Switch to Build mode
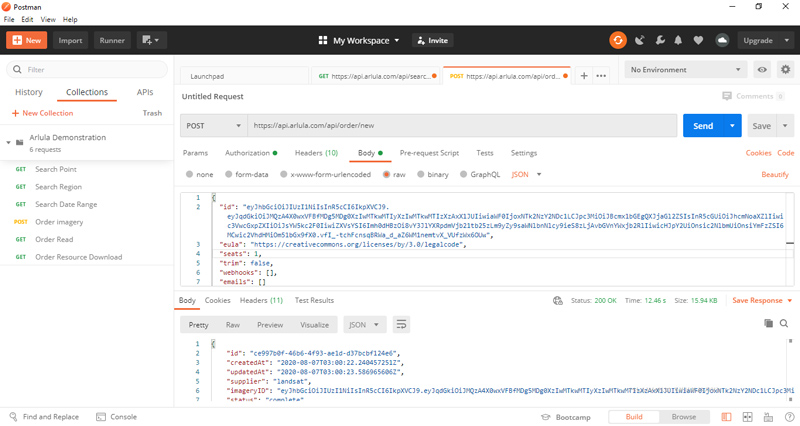The image size is (800, 426). click(634, 417)
